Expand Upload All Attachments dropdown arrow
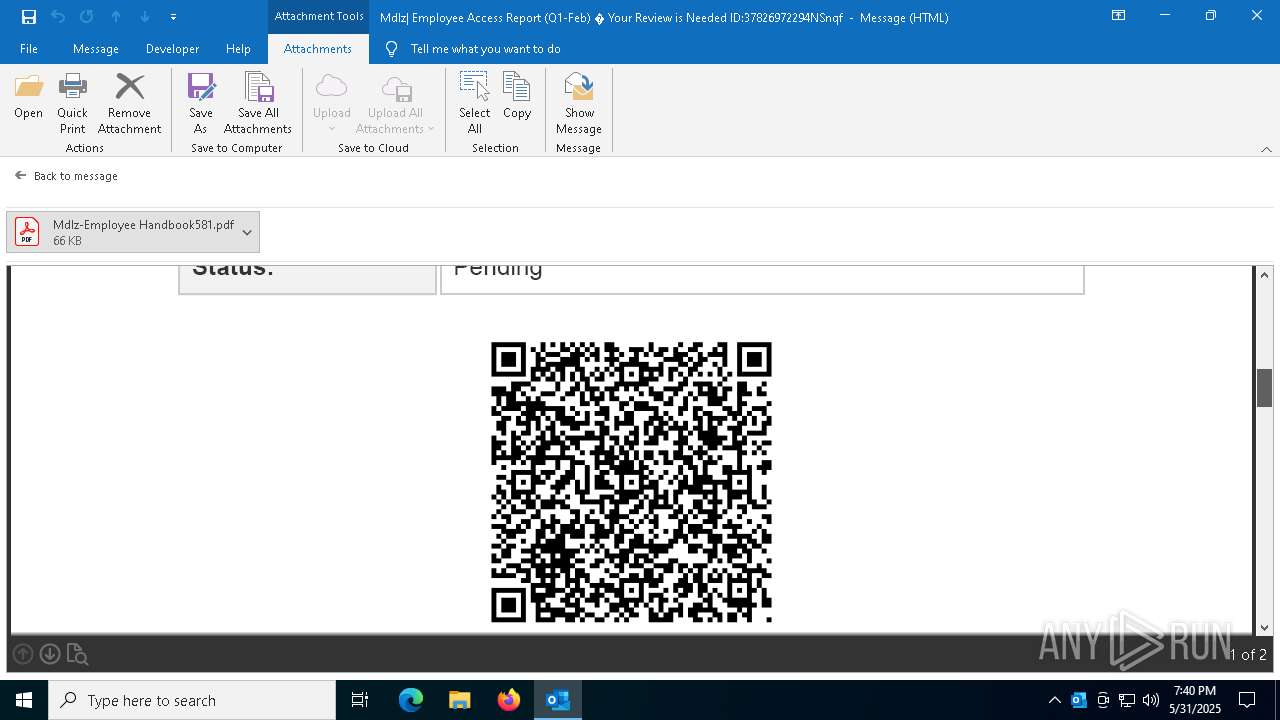The height and width of the screenshot is (720, 1280). pos(431,129)
